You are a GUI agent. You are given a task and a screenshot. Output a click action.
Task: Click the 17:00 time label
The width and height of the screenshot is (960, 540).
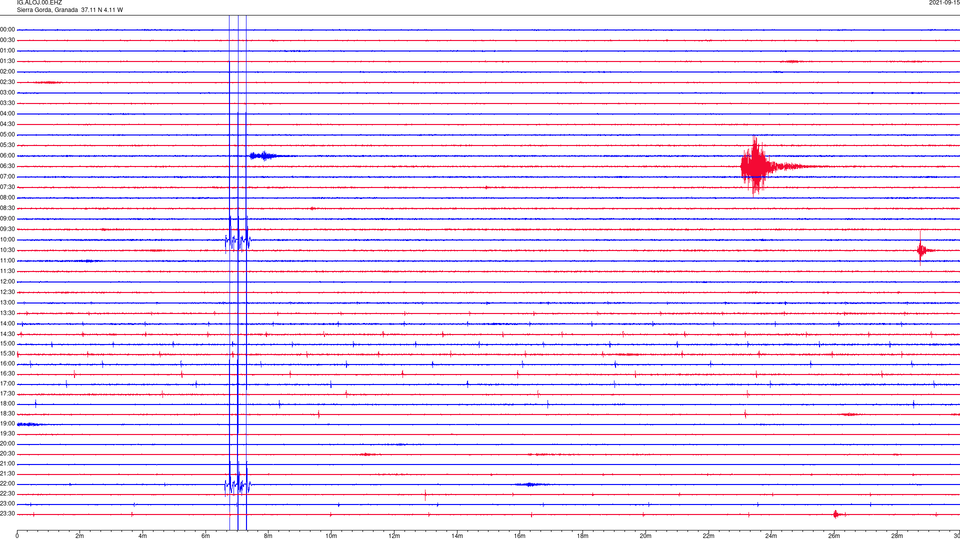pos(7,383)
